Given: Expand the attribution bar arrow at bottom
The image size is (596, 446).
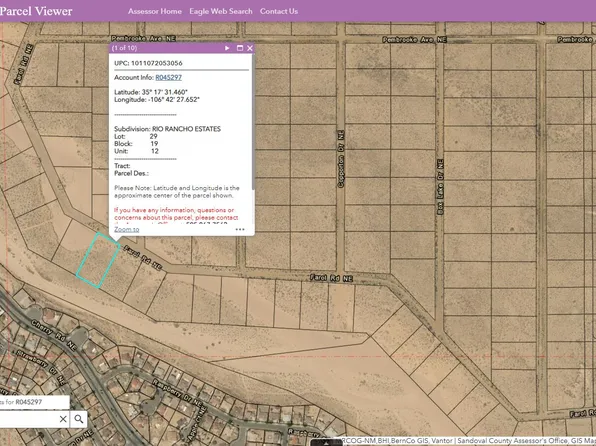Looking at the screenshot, I should click(326, 443).
